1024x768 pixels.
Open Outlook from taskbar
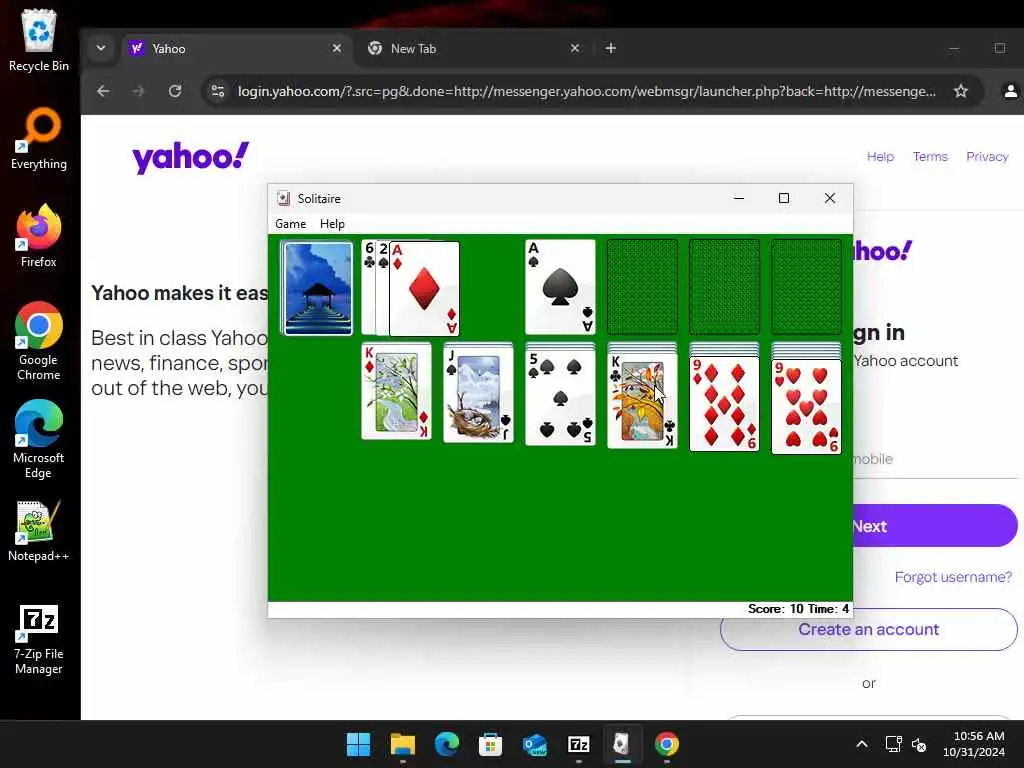pos(535,744)
